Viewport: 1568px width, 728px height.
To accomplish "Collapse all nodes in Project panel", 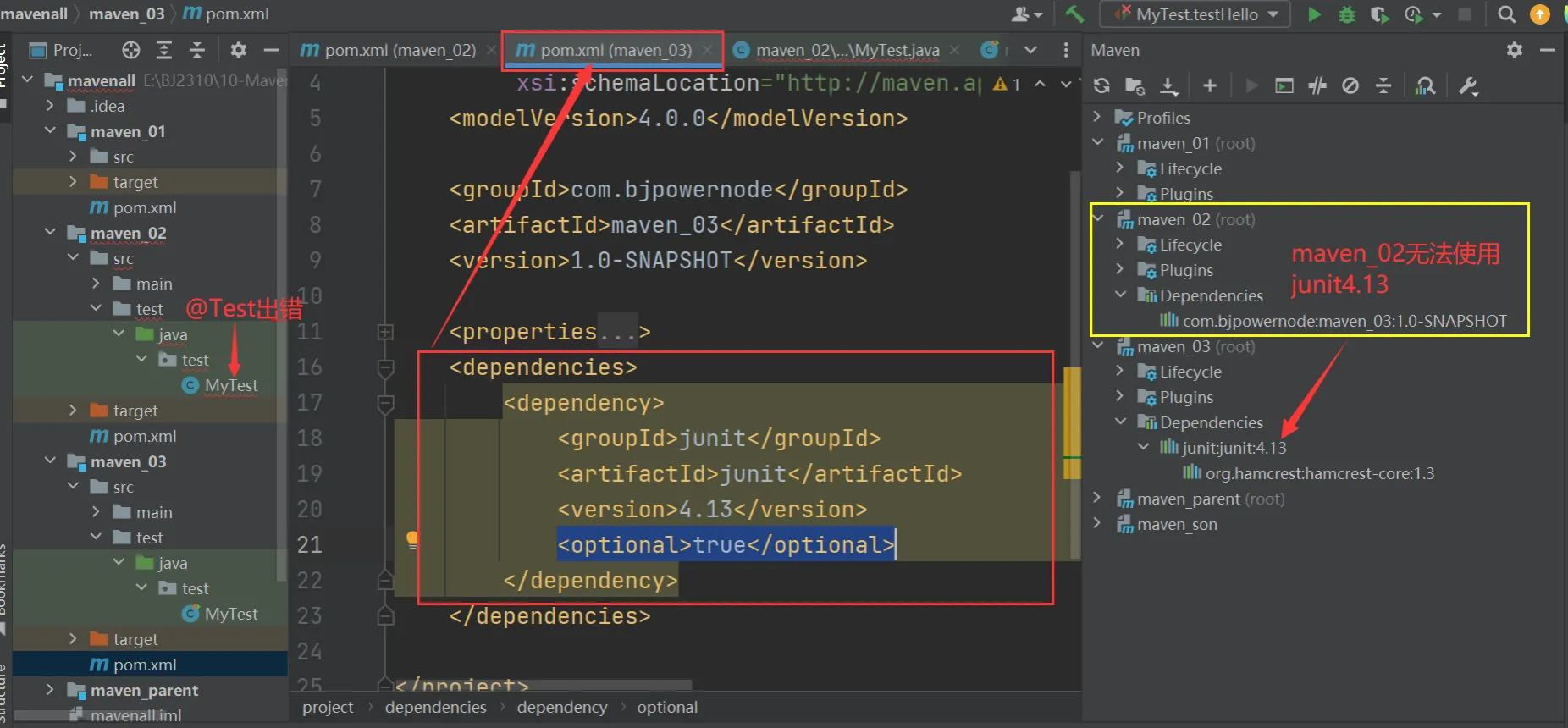I will [x=197, y=50].
